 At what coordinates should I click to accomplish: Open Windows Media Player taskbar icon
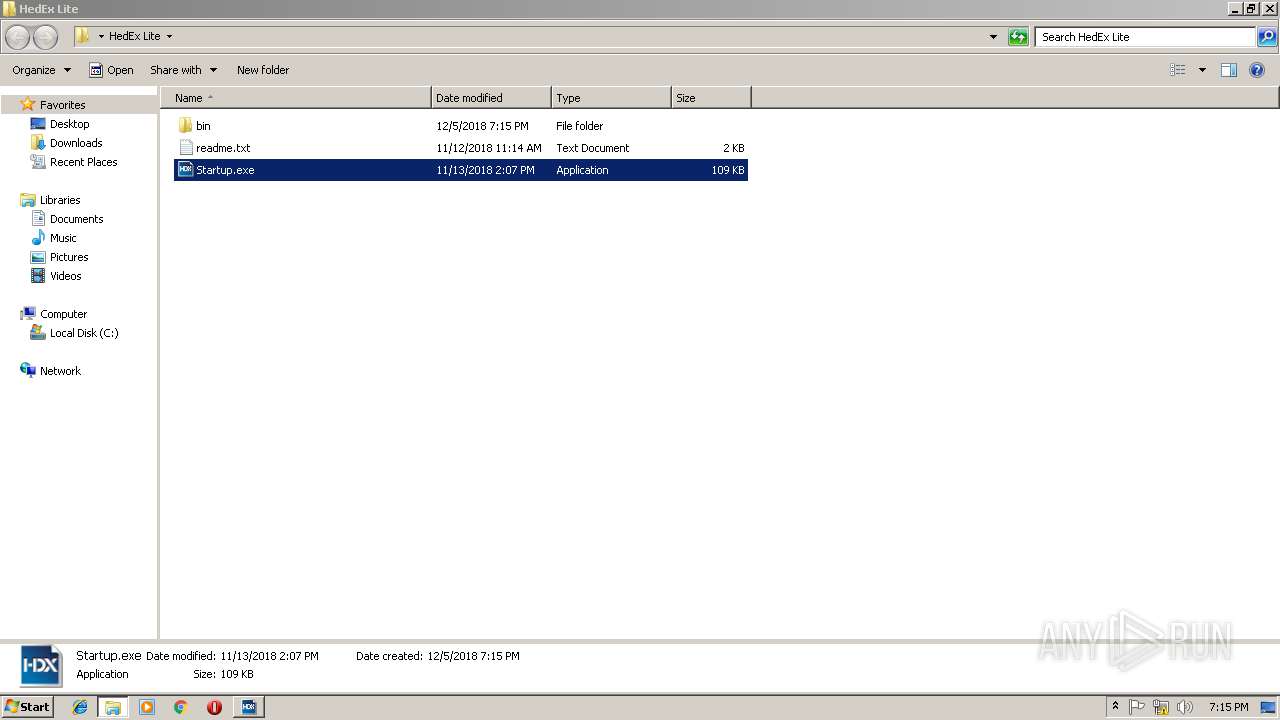tap(147, 707)
